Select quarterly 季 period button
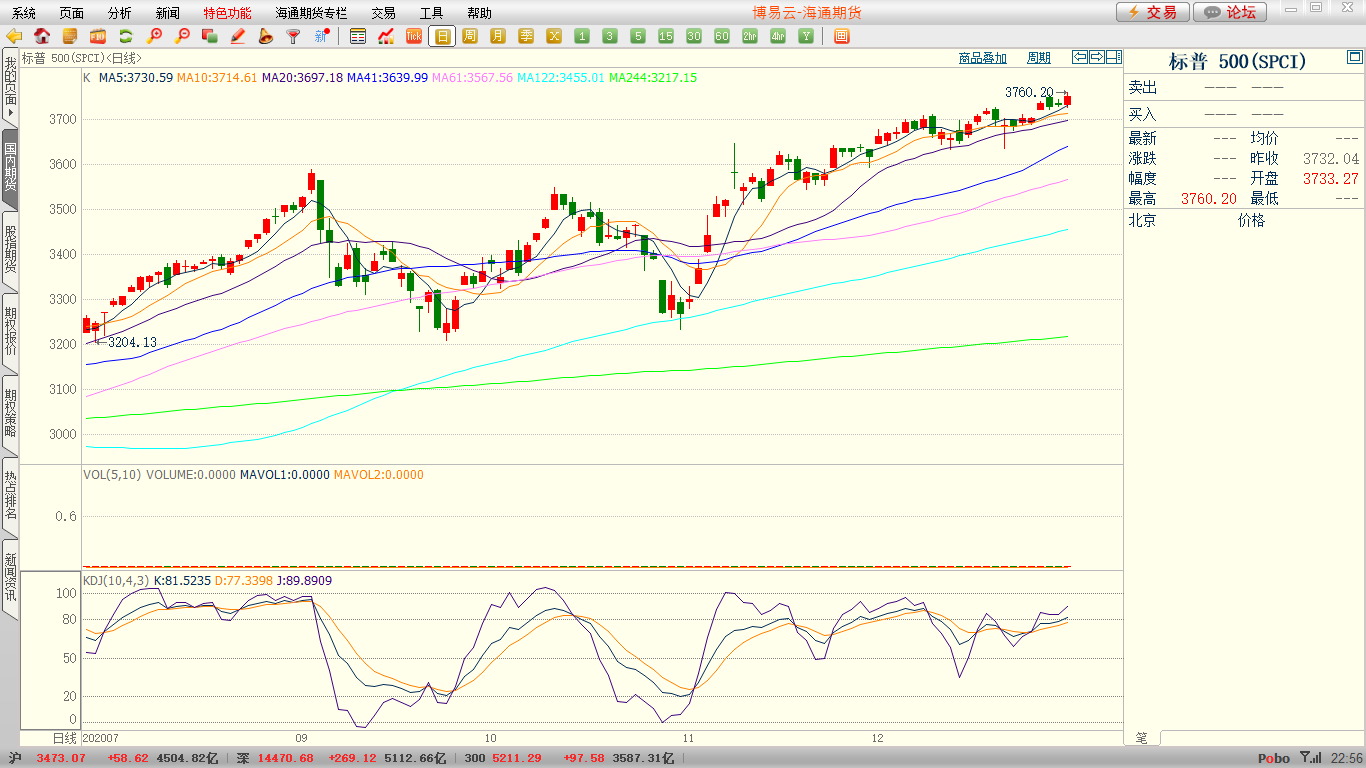The image size is (1366, 768). (x=526, y=36)
